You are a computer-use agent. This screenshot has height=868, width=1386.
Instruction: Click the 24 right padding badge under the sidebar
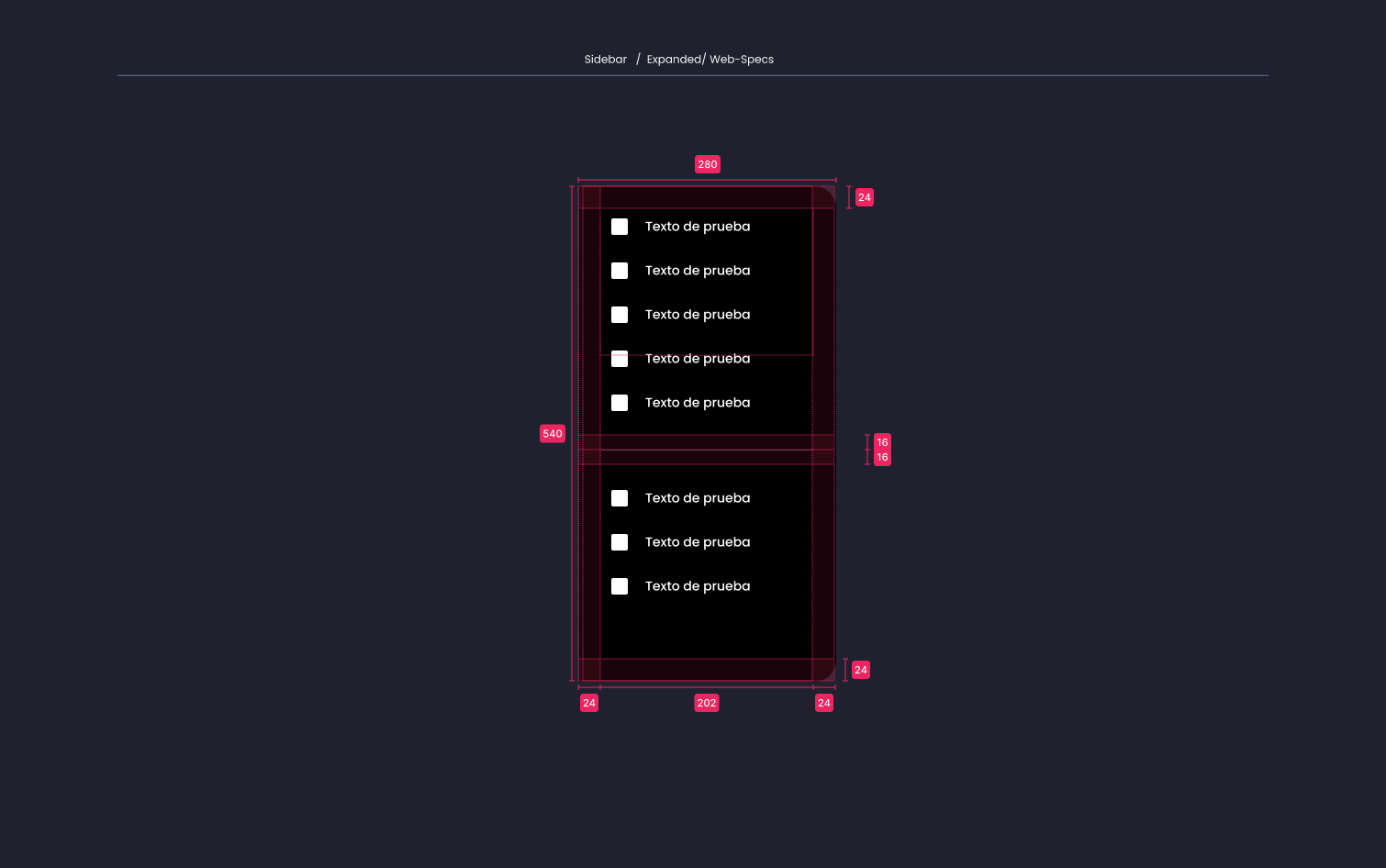pyautogui.click(x=824, y=704)
